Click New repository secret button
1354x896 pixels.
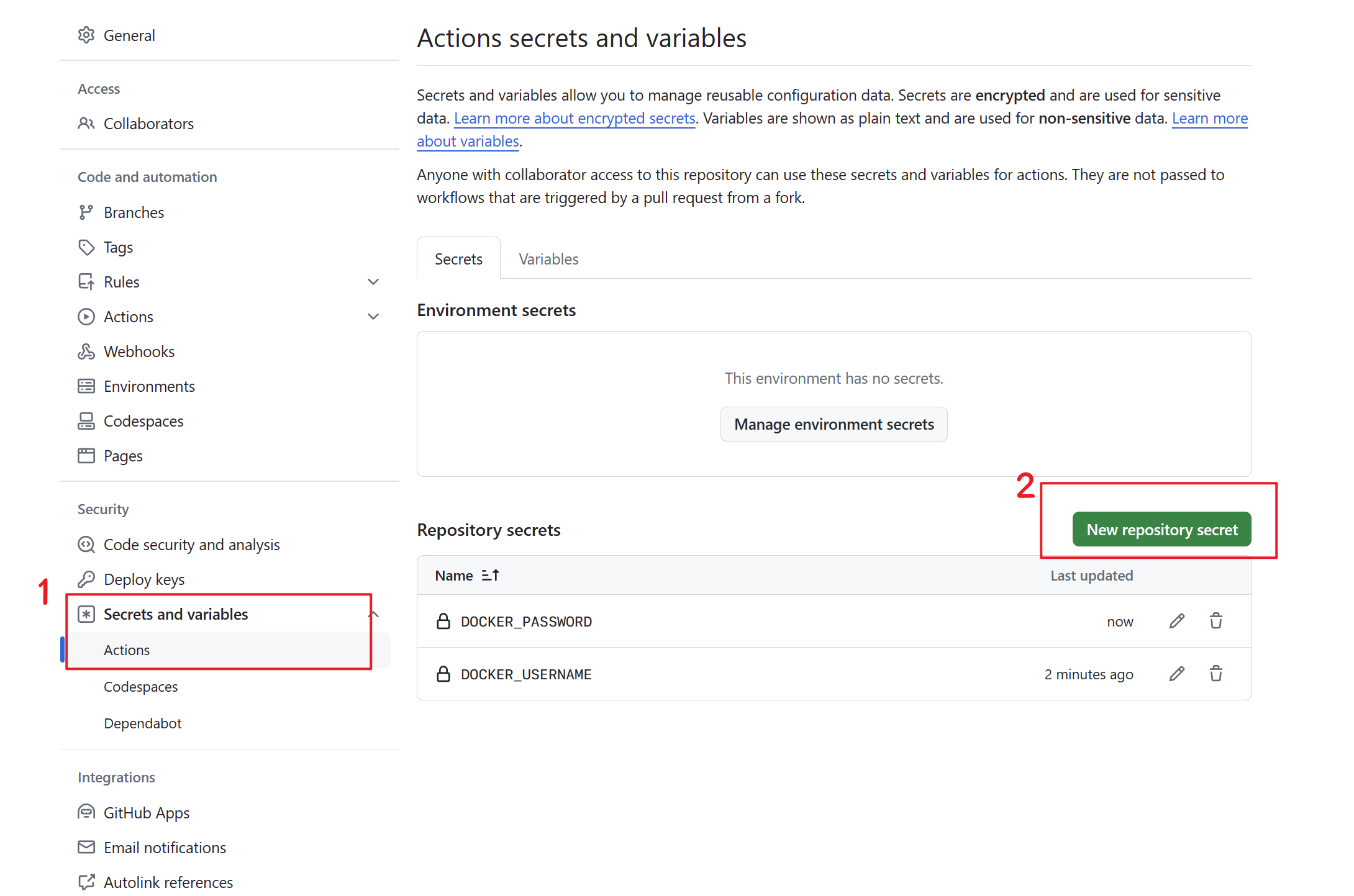click(1161, 530)
